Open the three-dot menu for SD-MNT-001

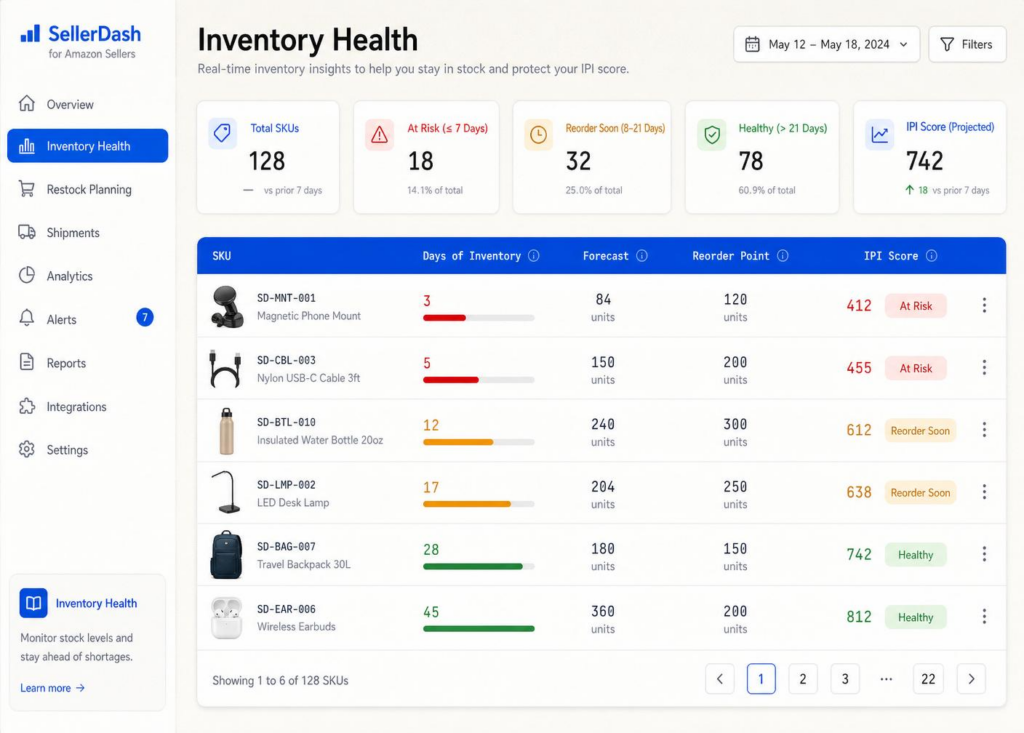click(x=984, y=305)
